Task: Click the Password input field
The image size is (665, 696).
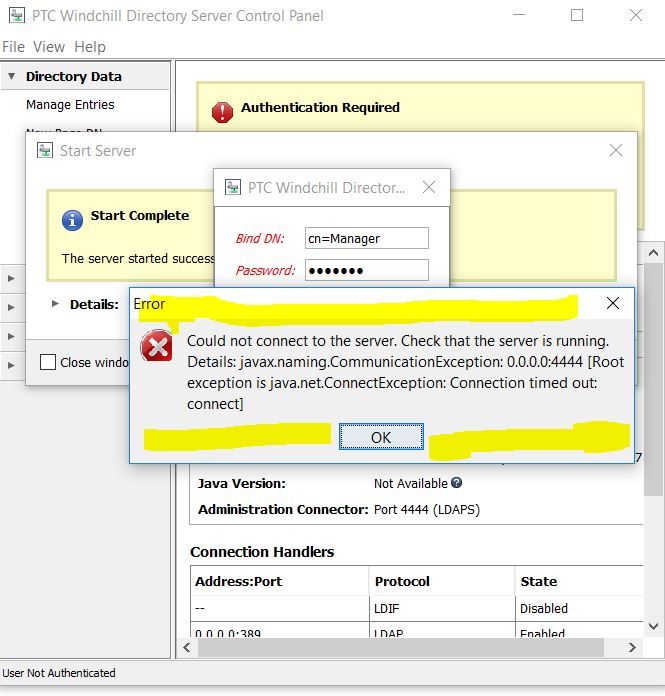Action: [x=367, y=270]
